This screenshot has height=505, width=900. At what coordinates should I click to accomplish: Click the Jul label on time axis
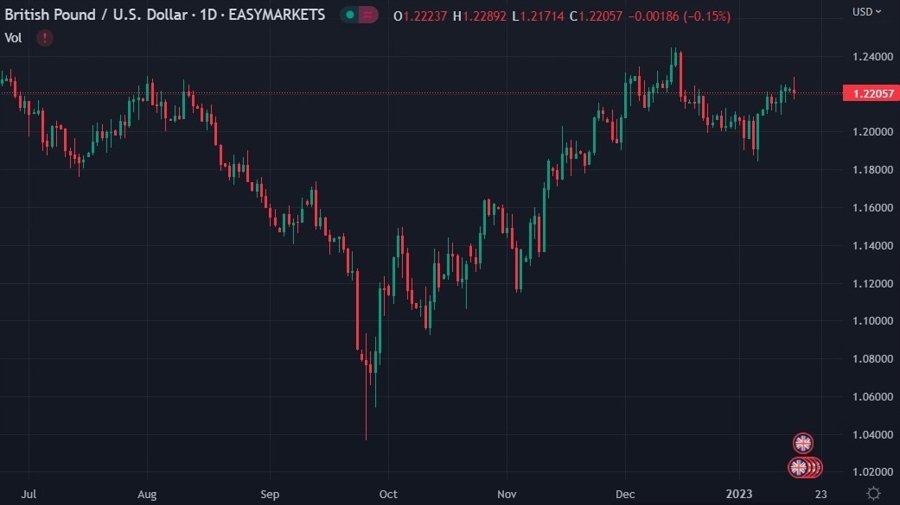coord(28,494)
